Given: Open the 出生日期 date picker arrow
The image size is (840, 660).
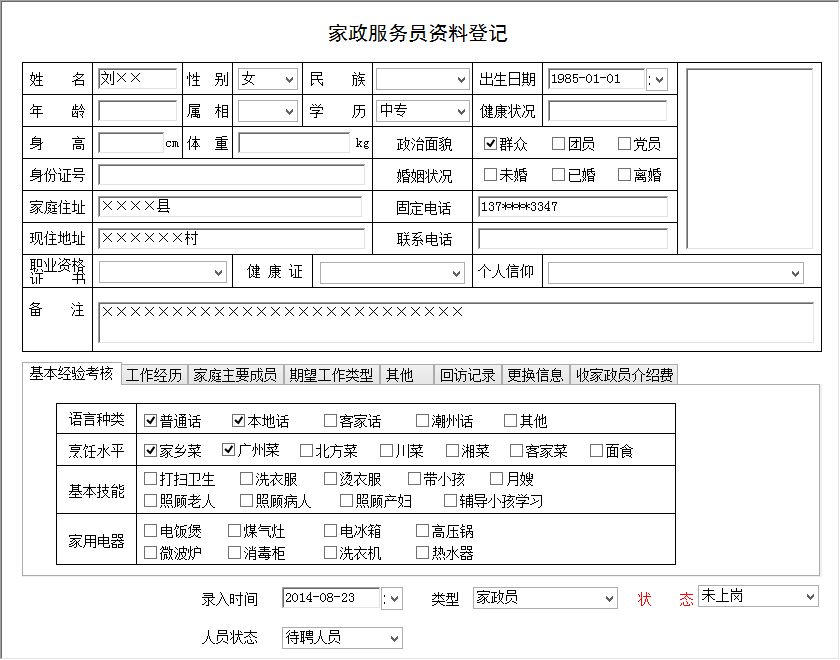Looking at the screenshot, I should pyautogui.click(x=658, y=80).
